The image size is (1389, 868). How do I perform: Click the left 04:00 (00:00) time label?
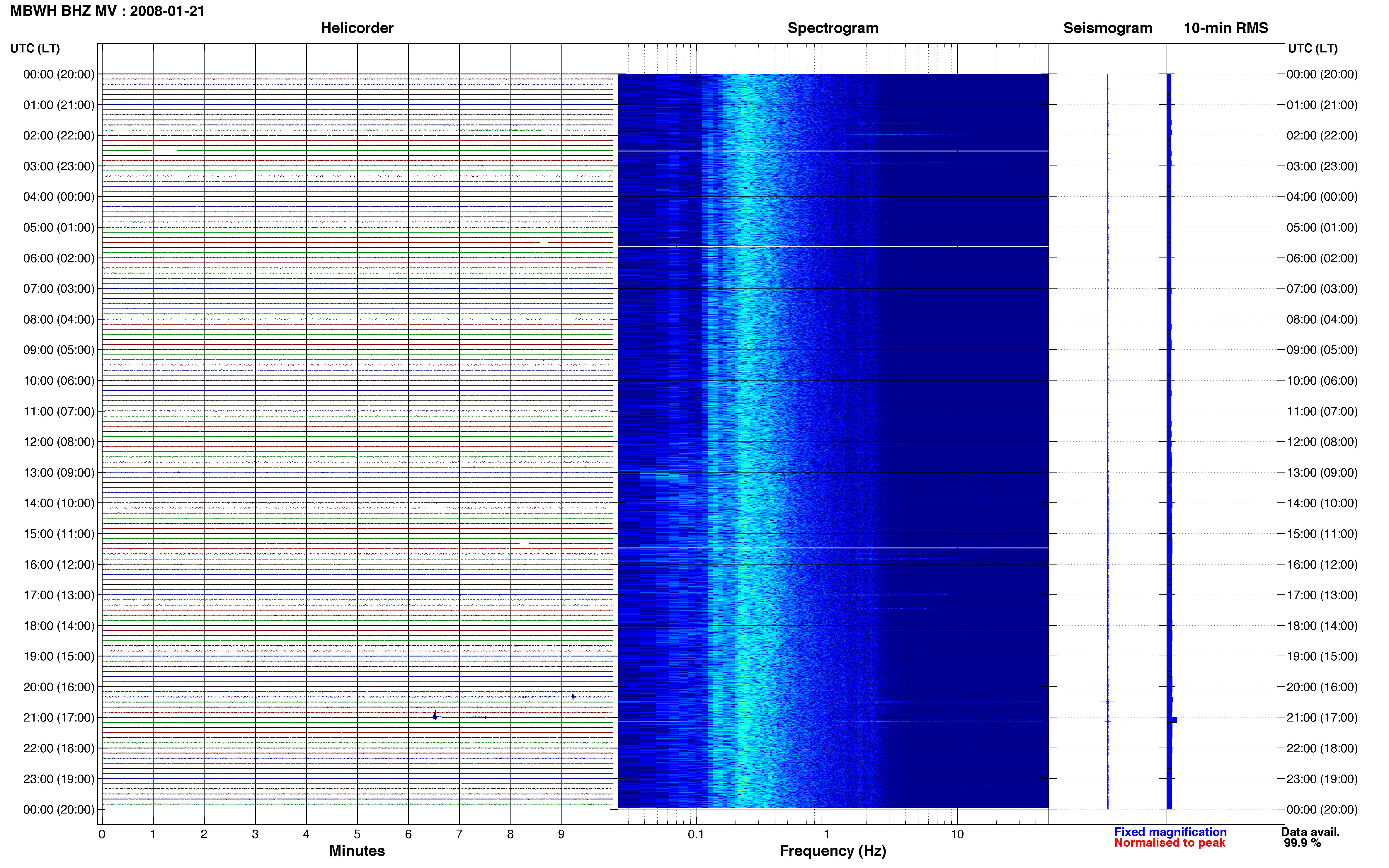[59, 197]
